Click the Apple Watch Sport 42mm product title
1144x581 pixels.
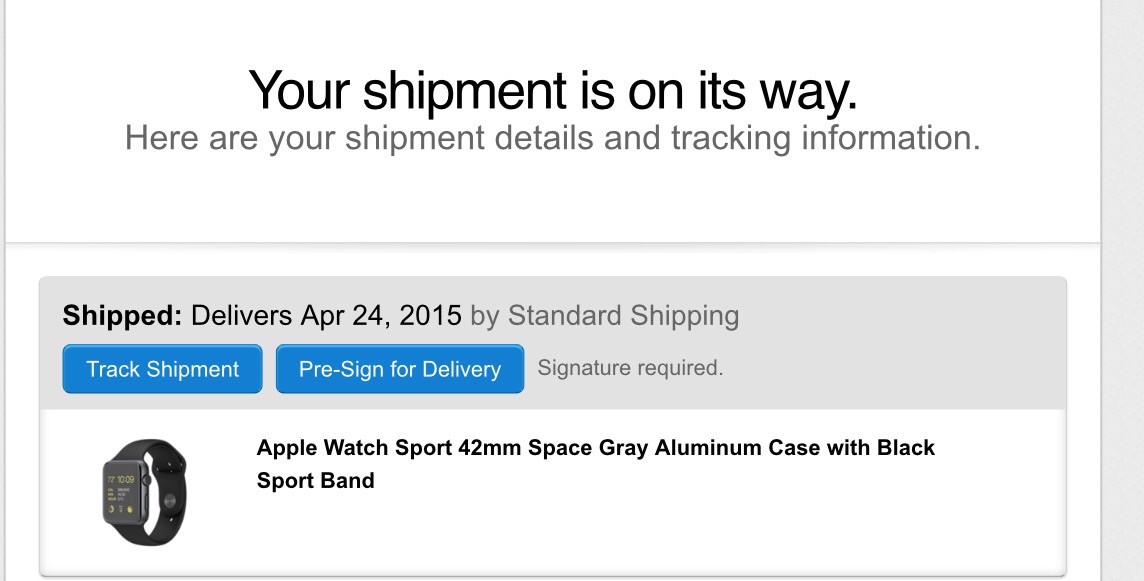595,463
